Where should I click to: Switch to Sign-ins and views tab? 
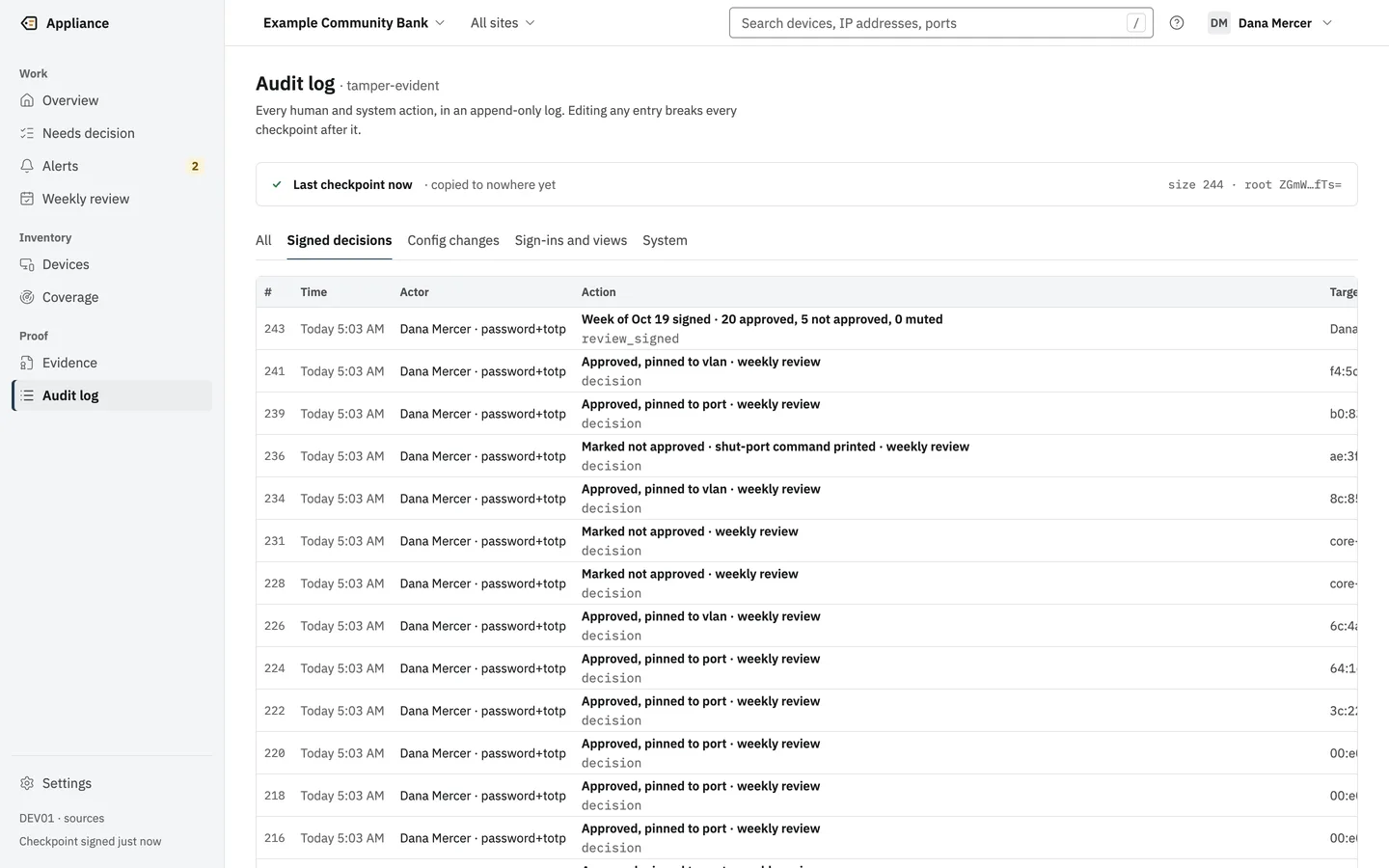[x=571, y=240]
